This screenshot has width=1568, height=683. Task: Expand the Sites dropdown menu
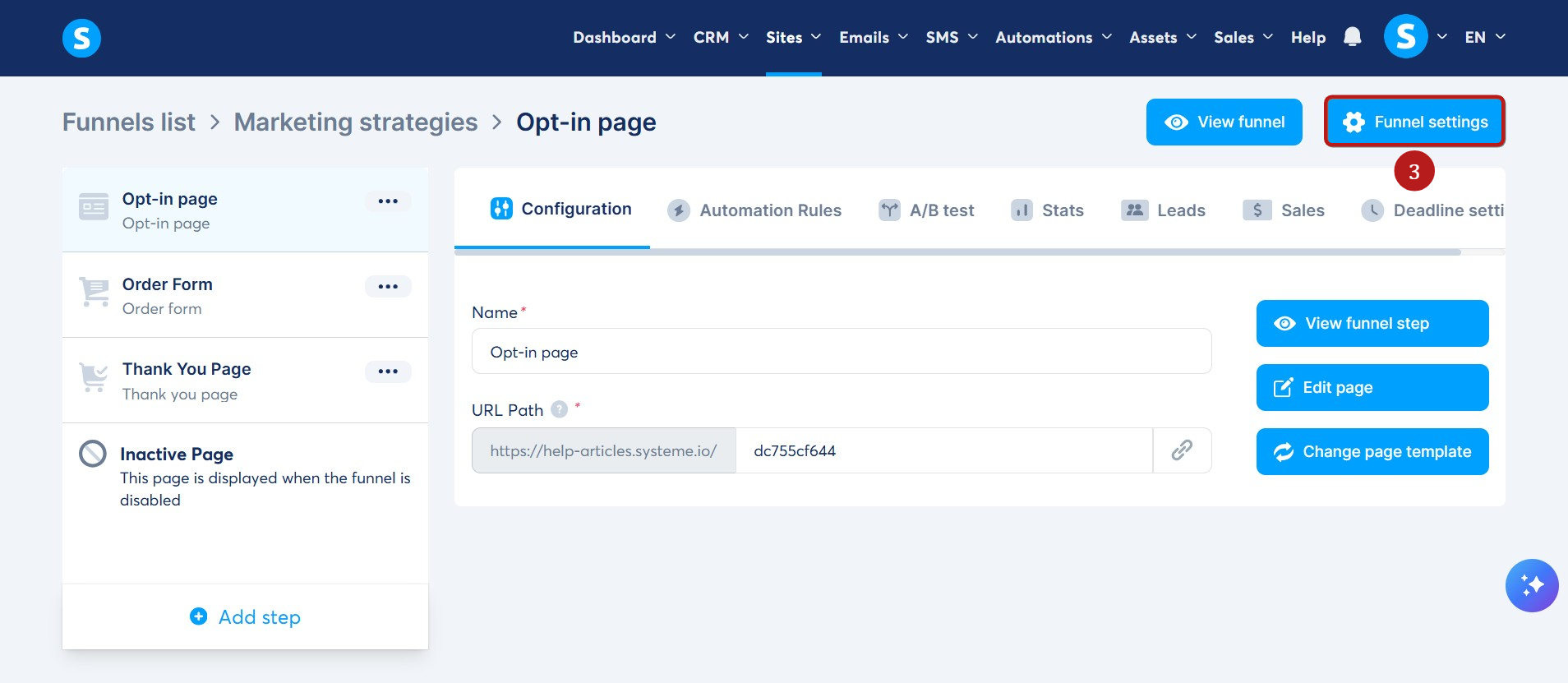pyautogui.click(x=793, y=38)
